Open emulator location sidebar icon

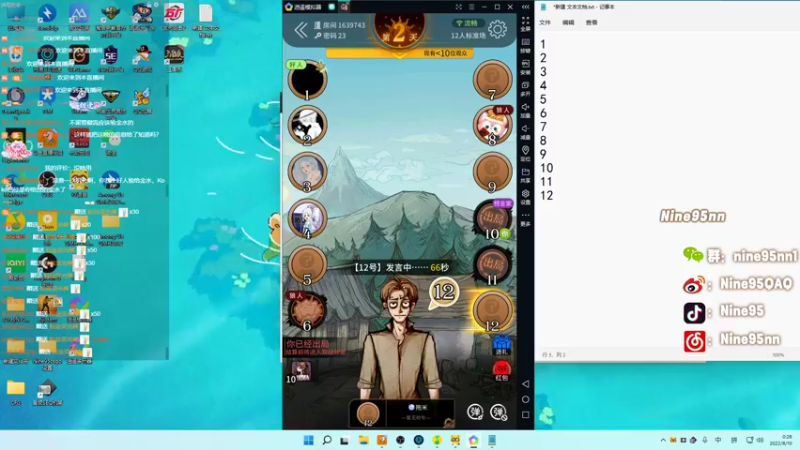tap(526, 153)
